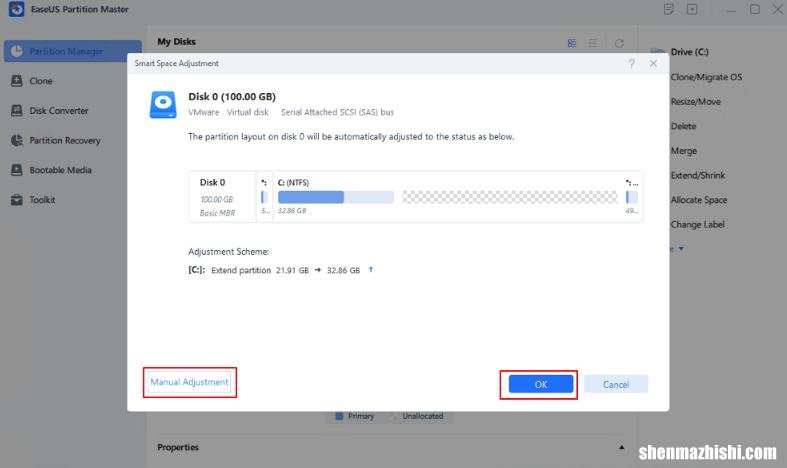Click the Partition Manager pie icon

[17, 51]
